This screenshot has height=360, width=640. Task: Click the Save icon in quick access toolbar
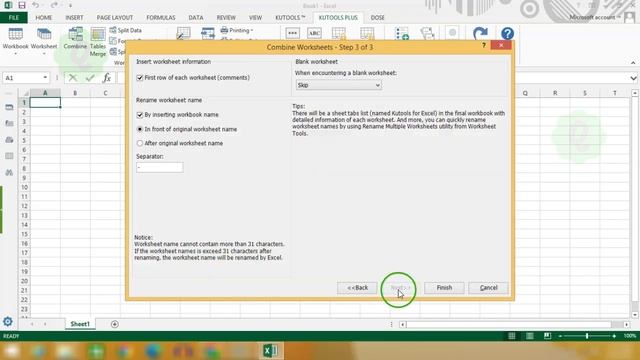coord(22,5)
